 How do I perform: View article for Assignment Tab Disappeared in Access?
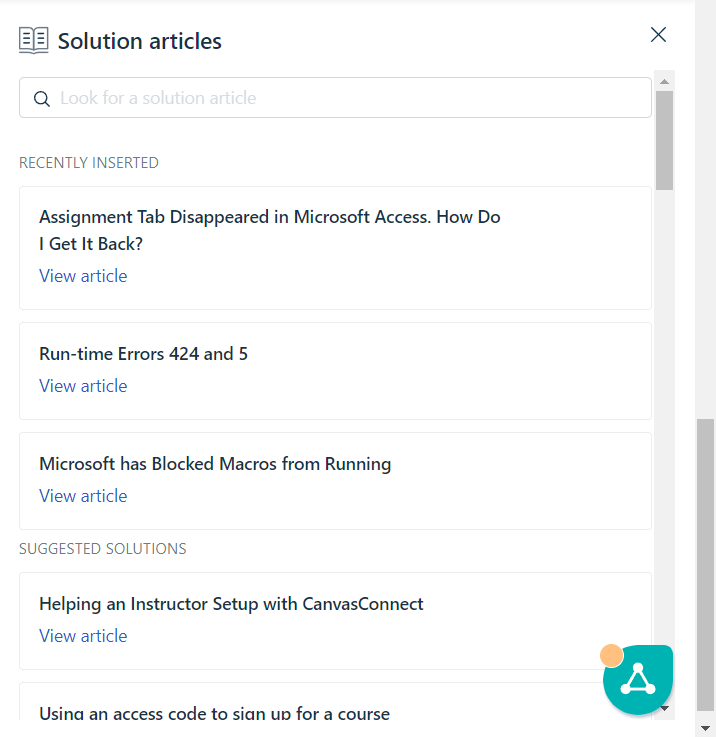83,276
